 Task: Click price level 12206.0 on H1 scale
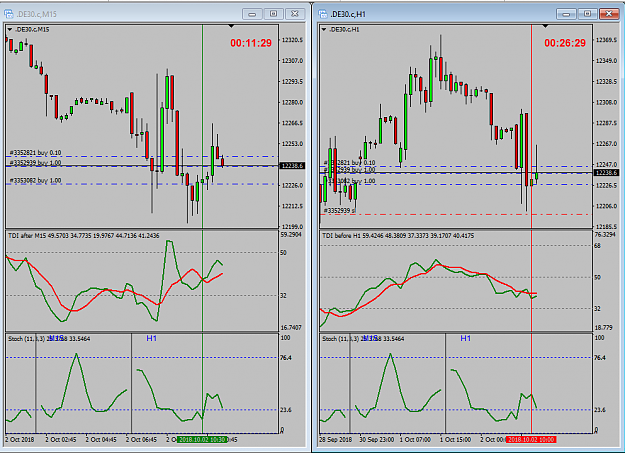(606, 207)
